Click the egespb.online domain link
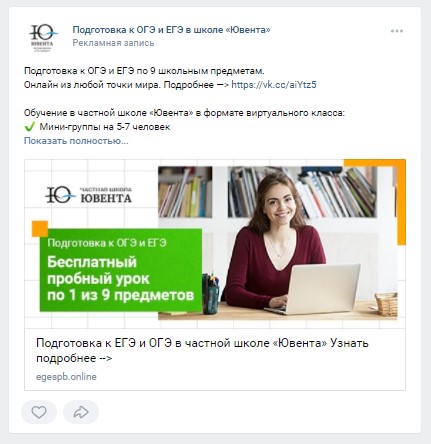 (x=66, y=377)
